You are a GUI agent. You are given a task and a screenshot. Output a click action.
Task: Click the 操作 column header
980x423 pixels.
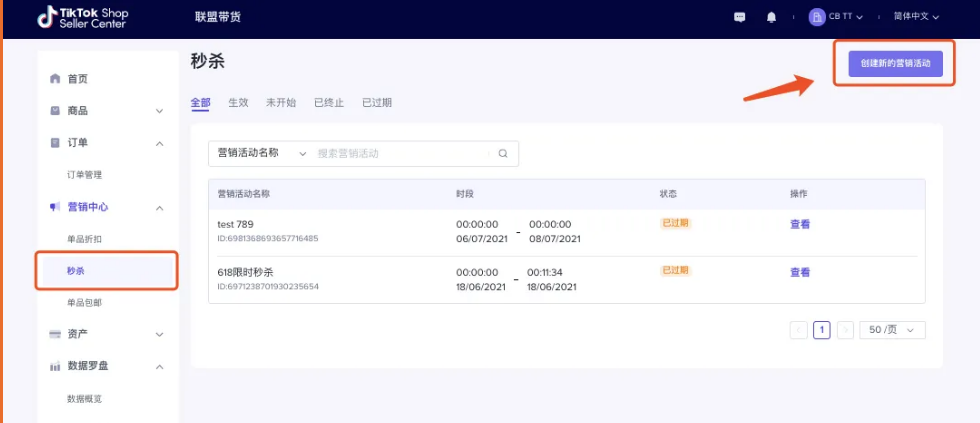pos(799,194)
